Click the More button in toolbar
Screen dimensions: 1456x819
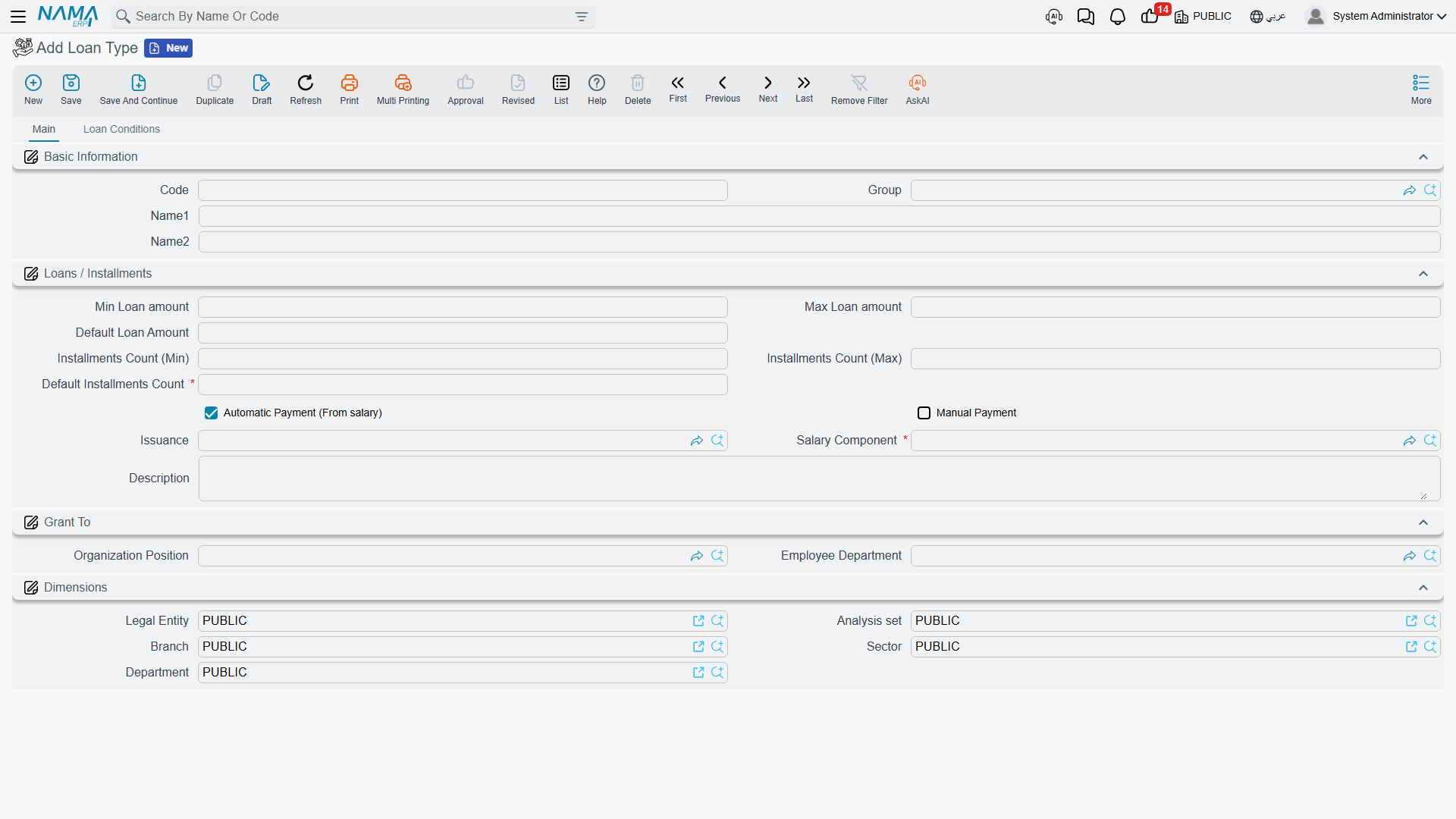(1421, 89)
